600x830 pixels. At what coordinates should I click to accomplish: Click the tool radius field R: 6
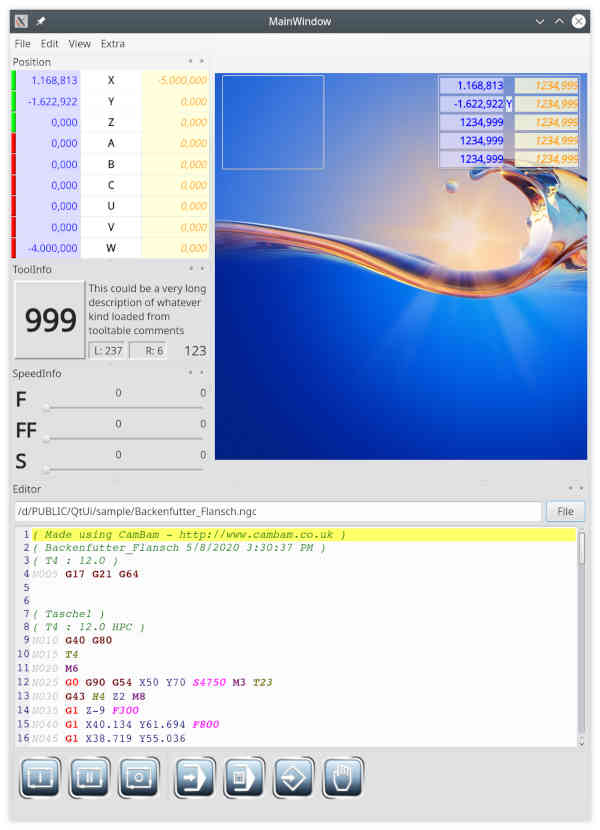149,350
